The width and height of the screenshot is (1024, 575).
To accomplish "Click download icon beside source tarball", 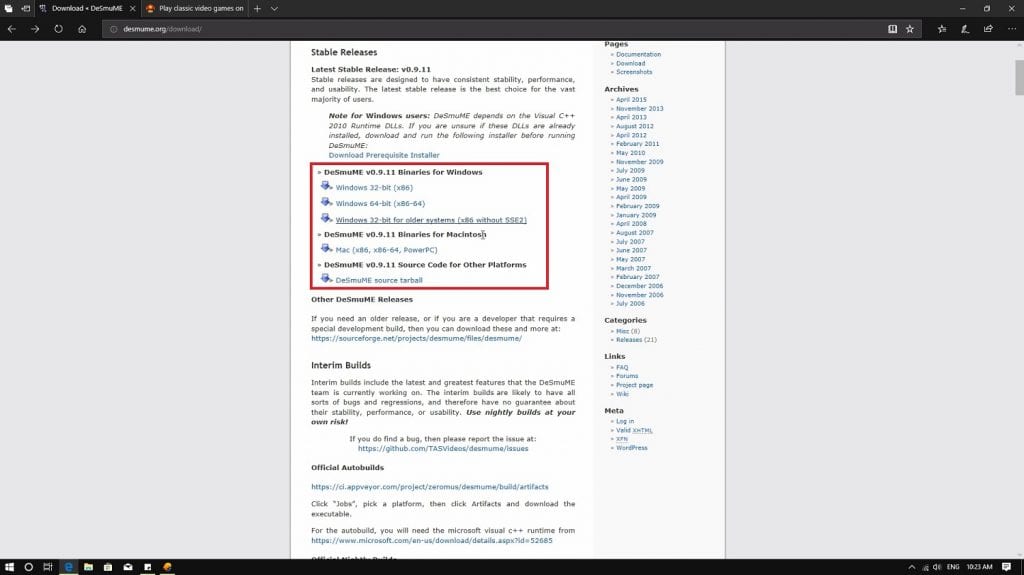I will click(x=326, y=279).
